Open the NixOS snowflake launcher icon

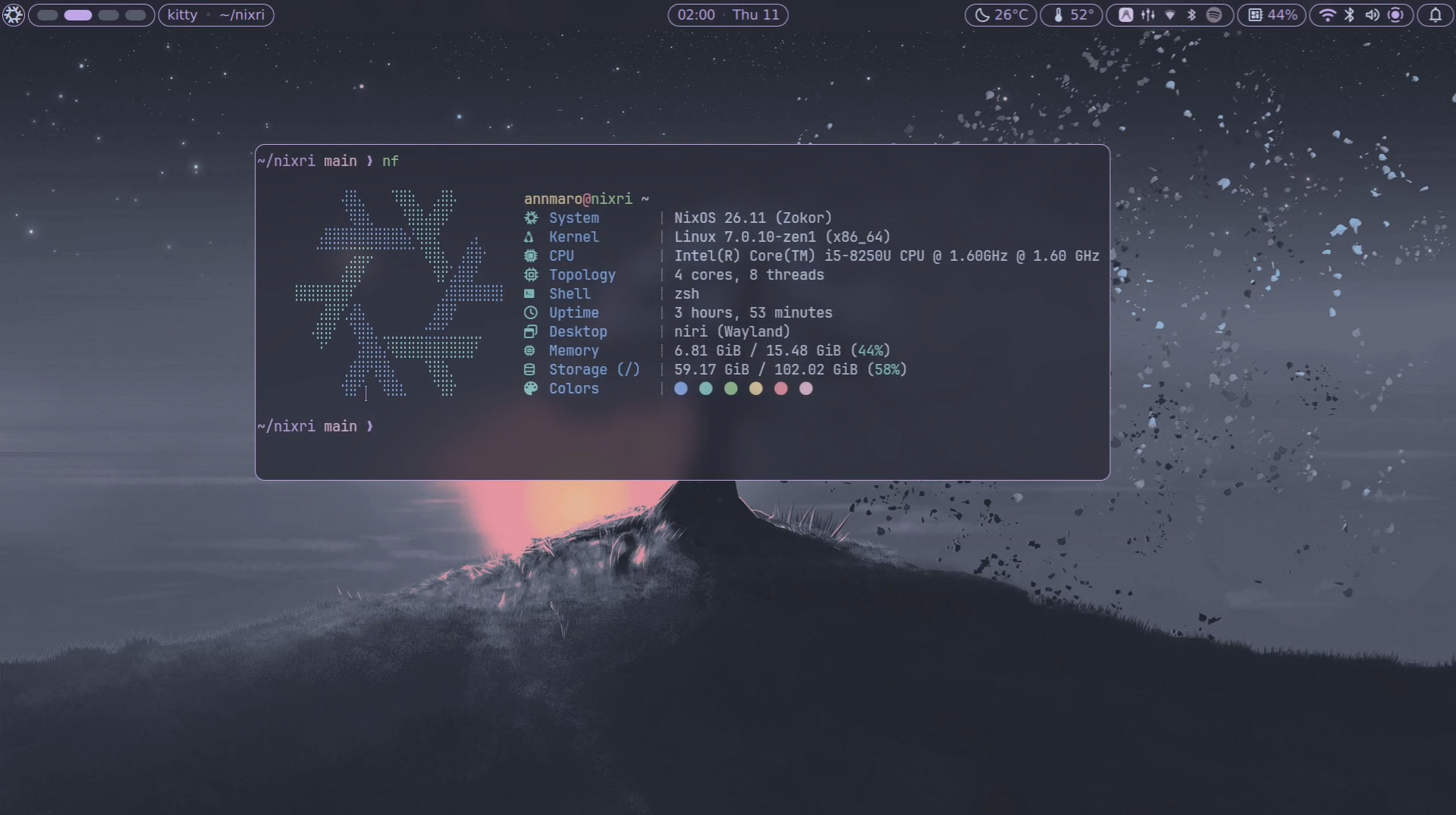(13, 14)
